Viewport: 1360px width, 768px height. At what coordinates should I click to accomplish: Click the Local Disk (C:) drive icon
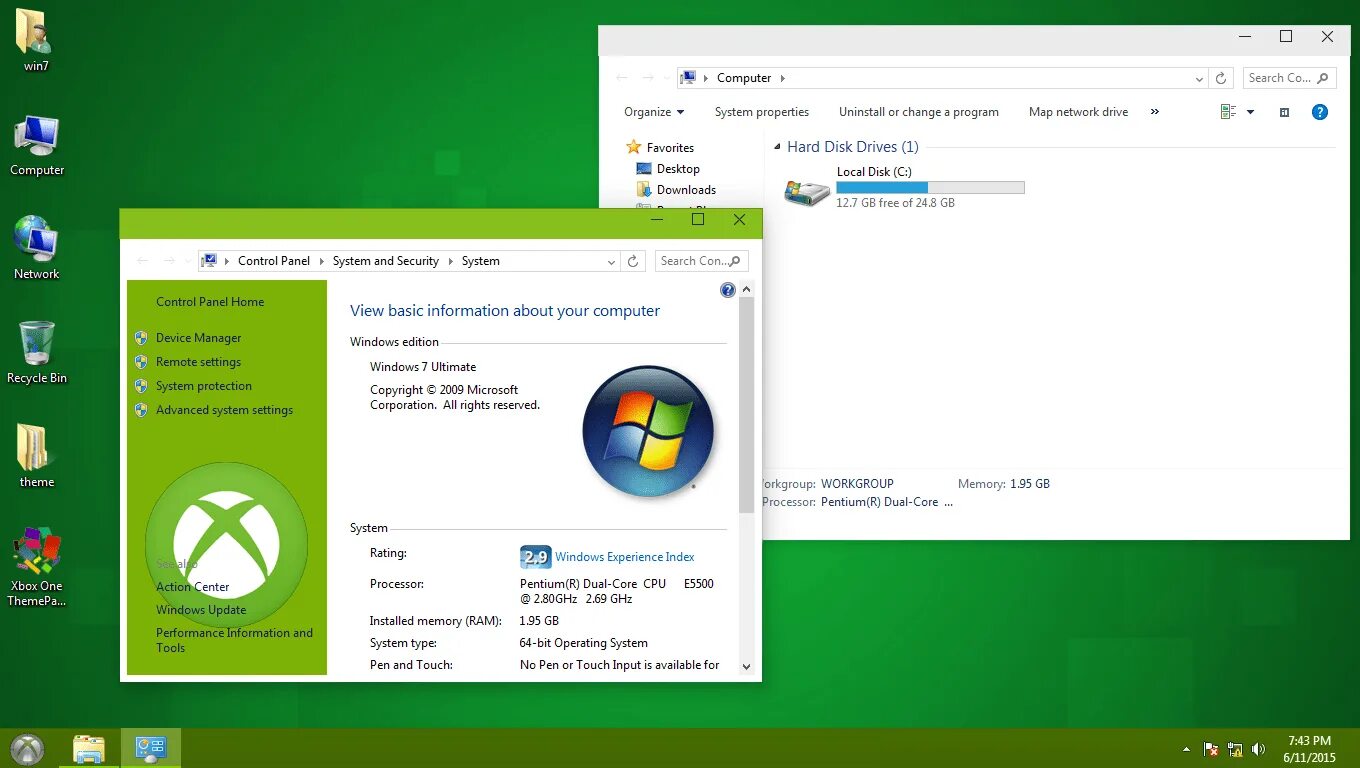pyautogui.click(x=807, y=192)
